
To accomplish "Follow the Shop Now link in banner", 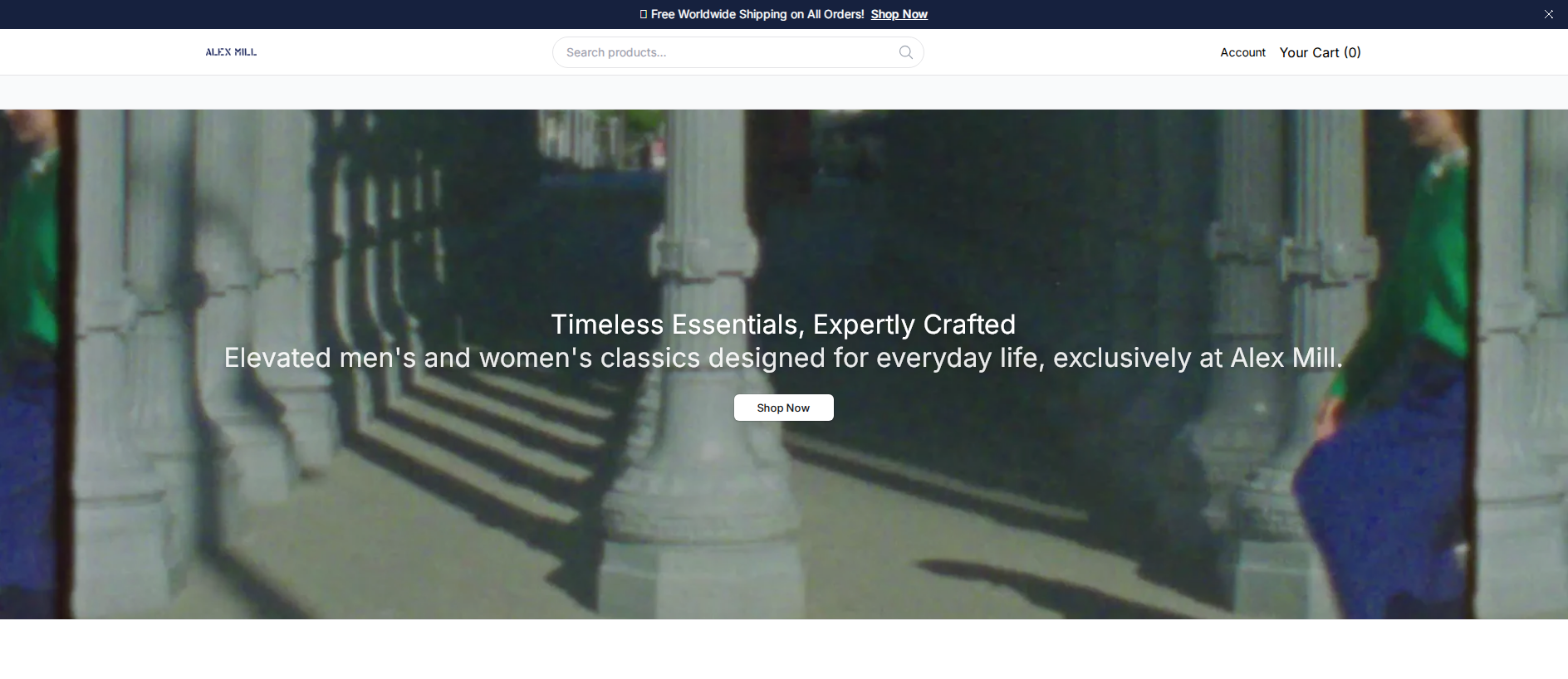I will coord(899,14).
